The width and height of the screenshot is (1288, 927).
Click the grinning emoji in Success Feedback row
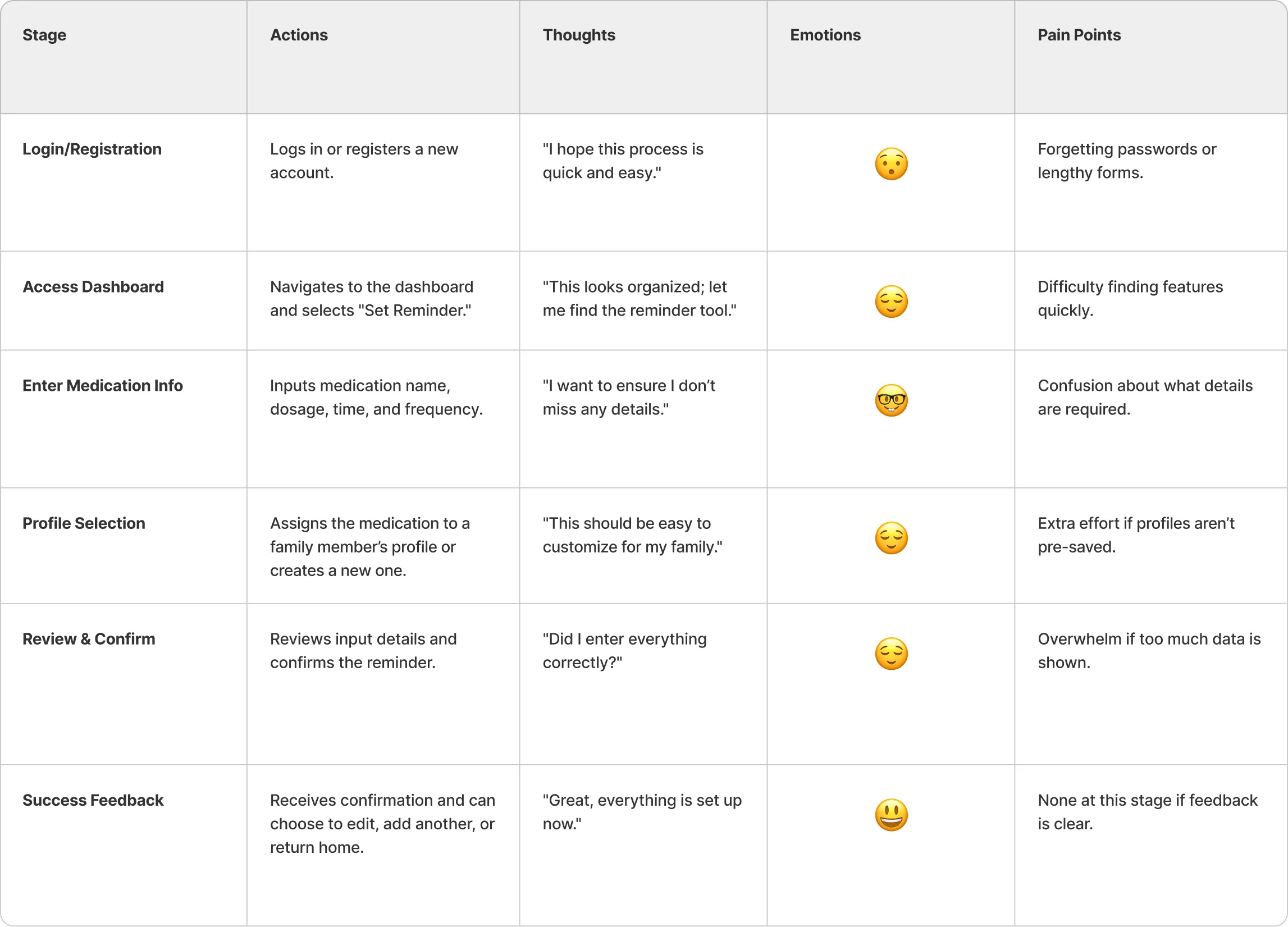coord(891,815)
